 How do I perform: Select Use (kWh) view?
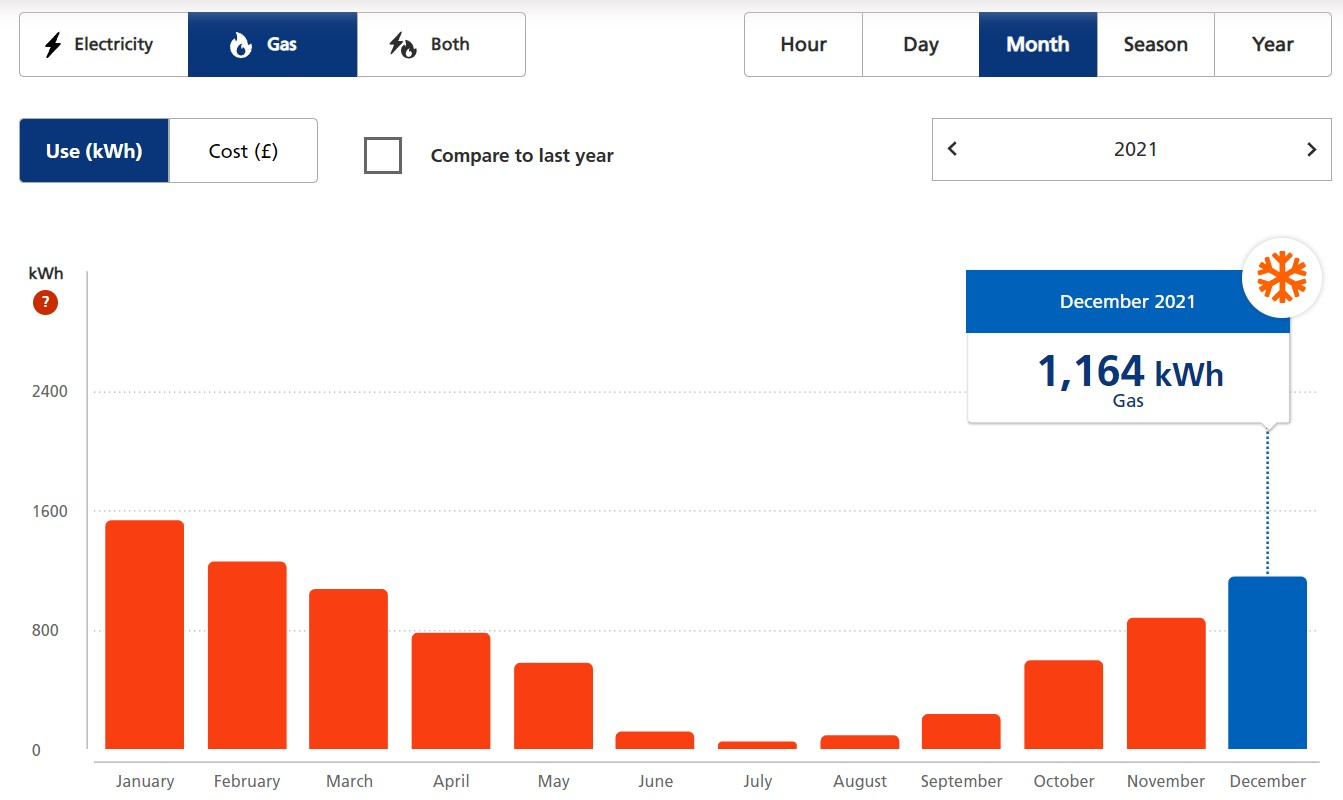(x=94, y=151)
